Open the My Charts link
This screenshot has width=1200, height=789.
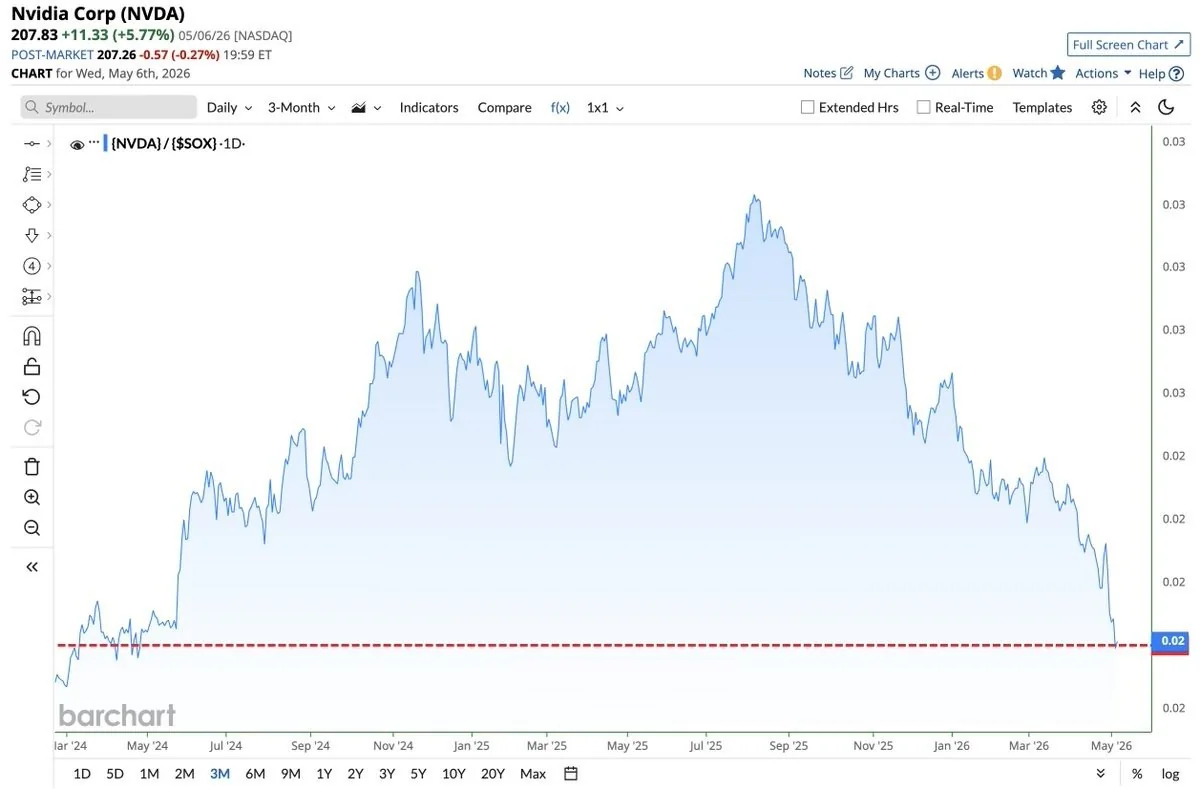(x=891, y=73)
